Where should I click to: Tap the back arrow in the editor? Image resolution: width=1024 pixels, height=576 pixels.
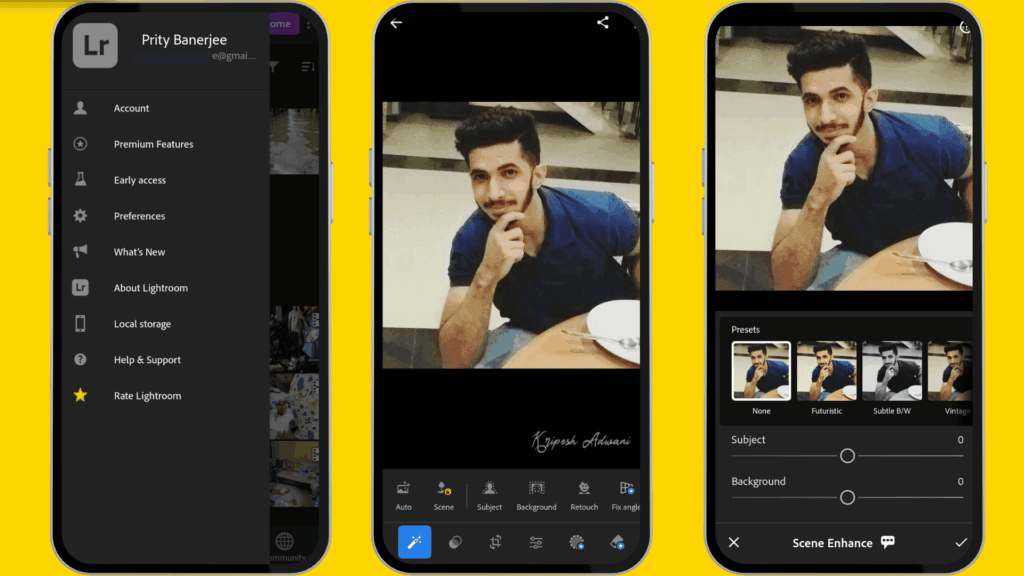pos(395,22)
